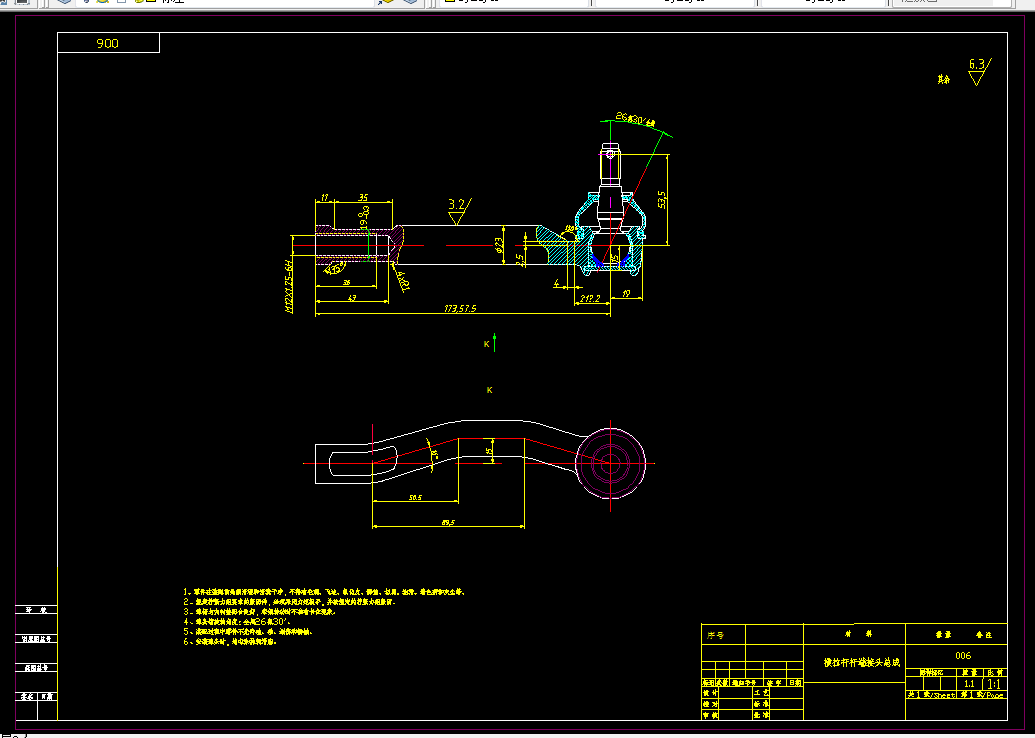Select drawing number 006 in title block

[x=963, y=655]
